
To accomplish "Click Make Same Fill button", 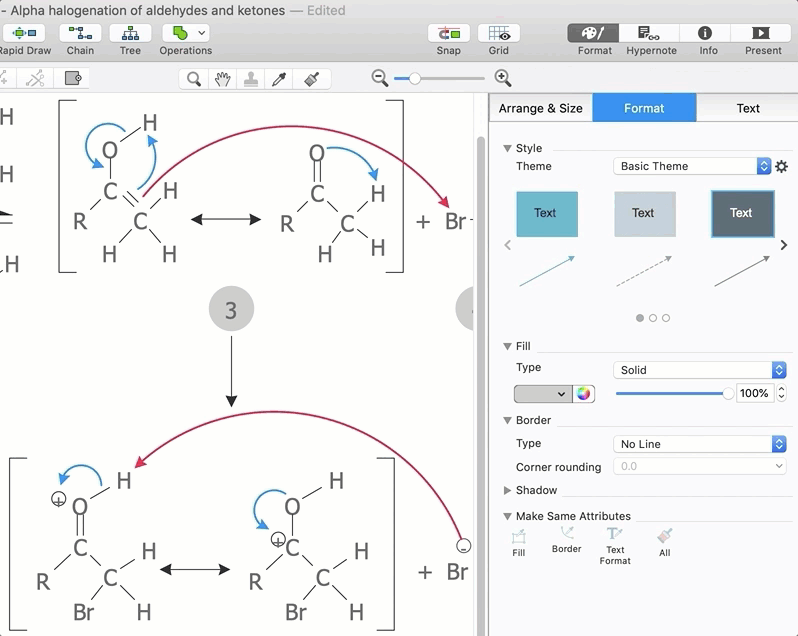I will point(519,543).
